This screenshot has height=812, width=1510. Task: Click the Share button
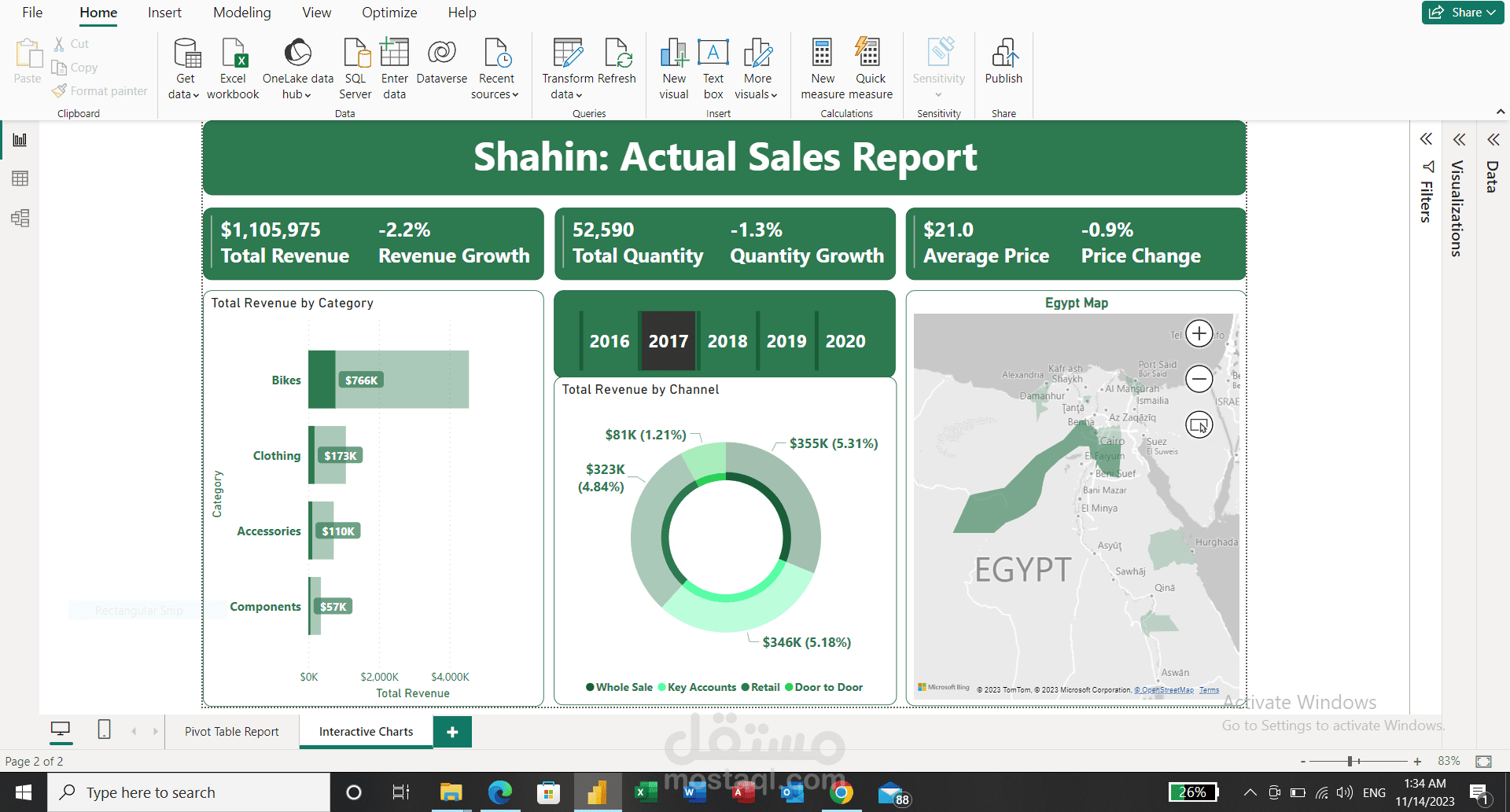pyautogui.click(x=1461, y=12)
